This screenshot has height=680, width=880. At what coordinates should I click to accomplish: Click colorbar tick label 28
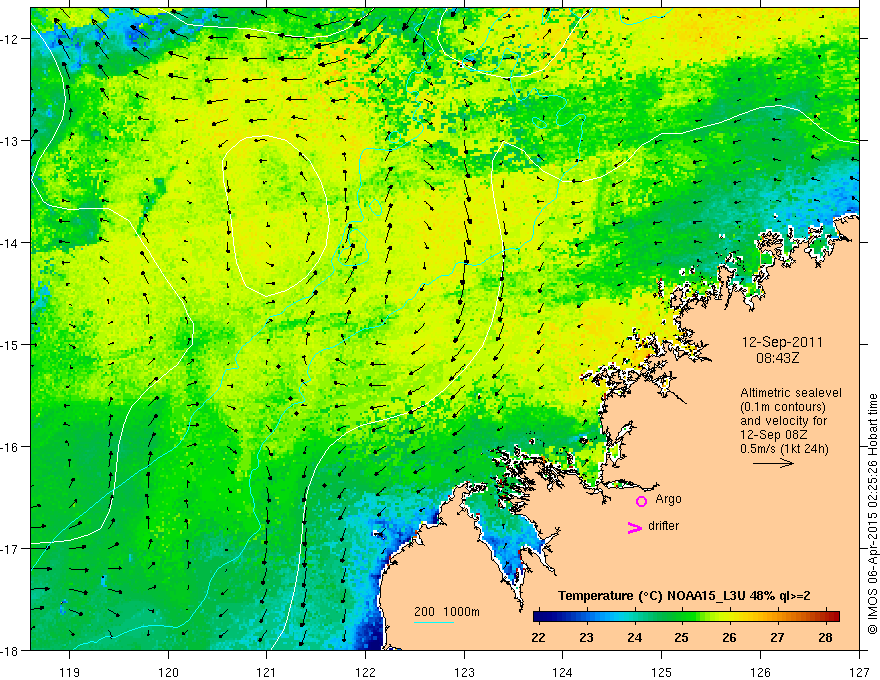(825, 637)
